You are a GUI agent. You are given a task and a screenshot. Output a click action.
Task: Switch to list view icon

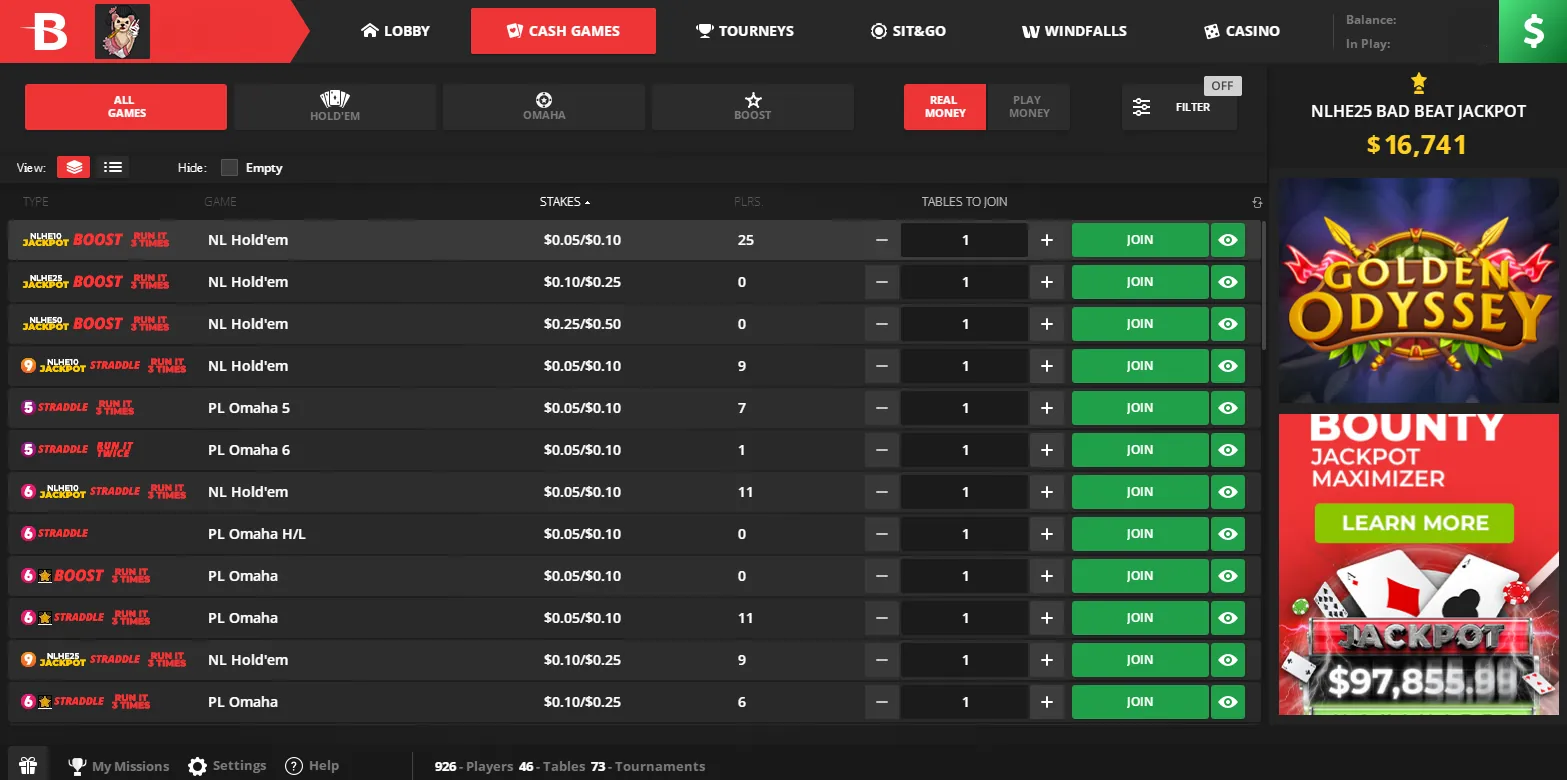click(x=113, y=168)
